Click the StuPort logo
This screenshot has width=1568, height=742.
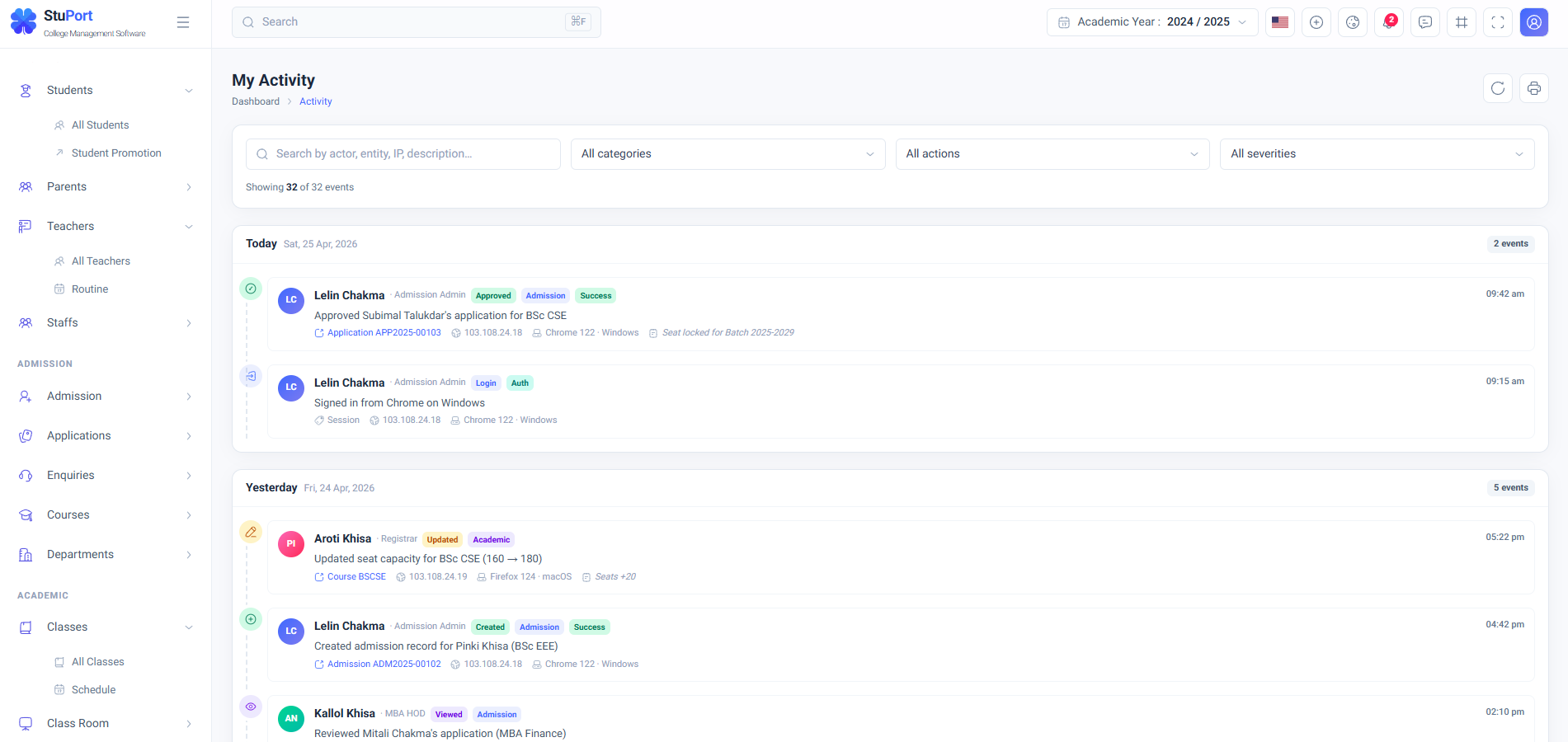coord(78,23)
